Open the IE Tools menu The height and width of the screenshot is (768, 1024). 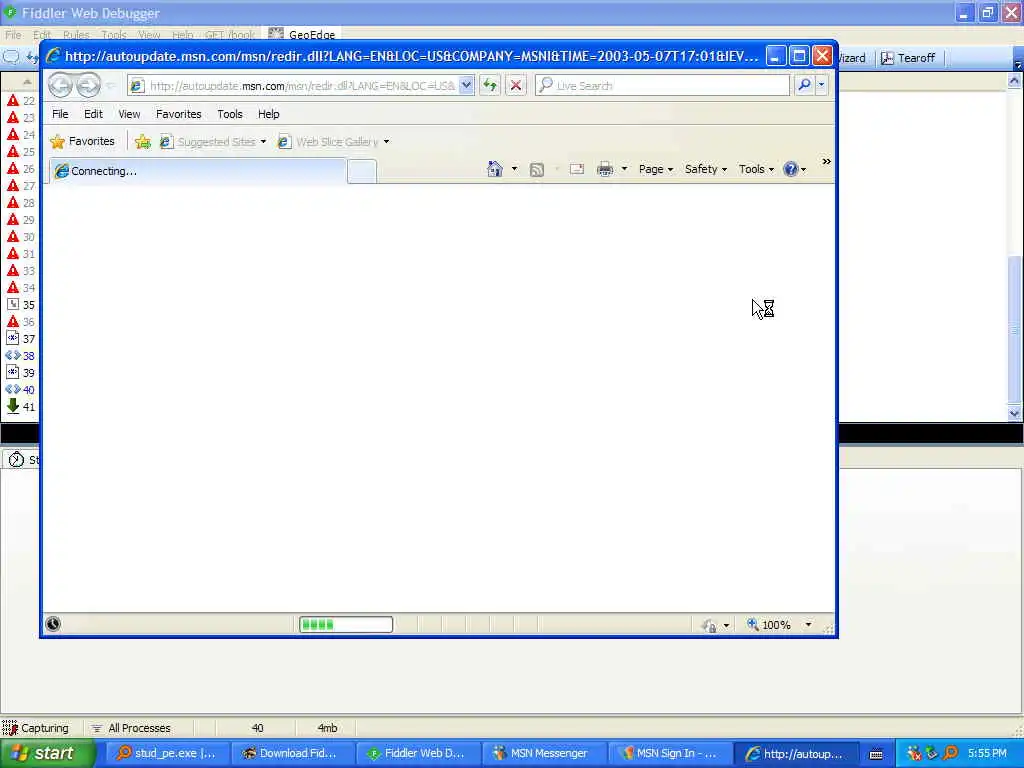coord(230,114)
